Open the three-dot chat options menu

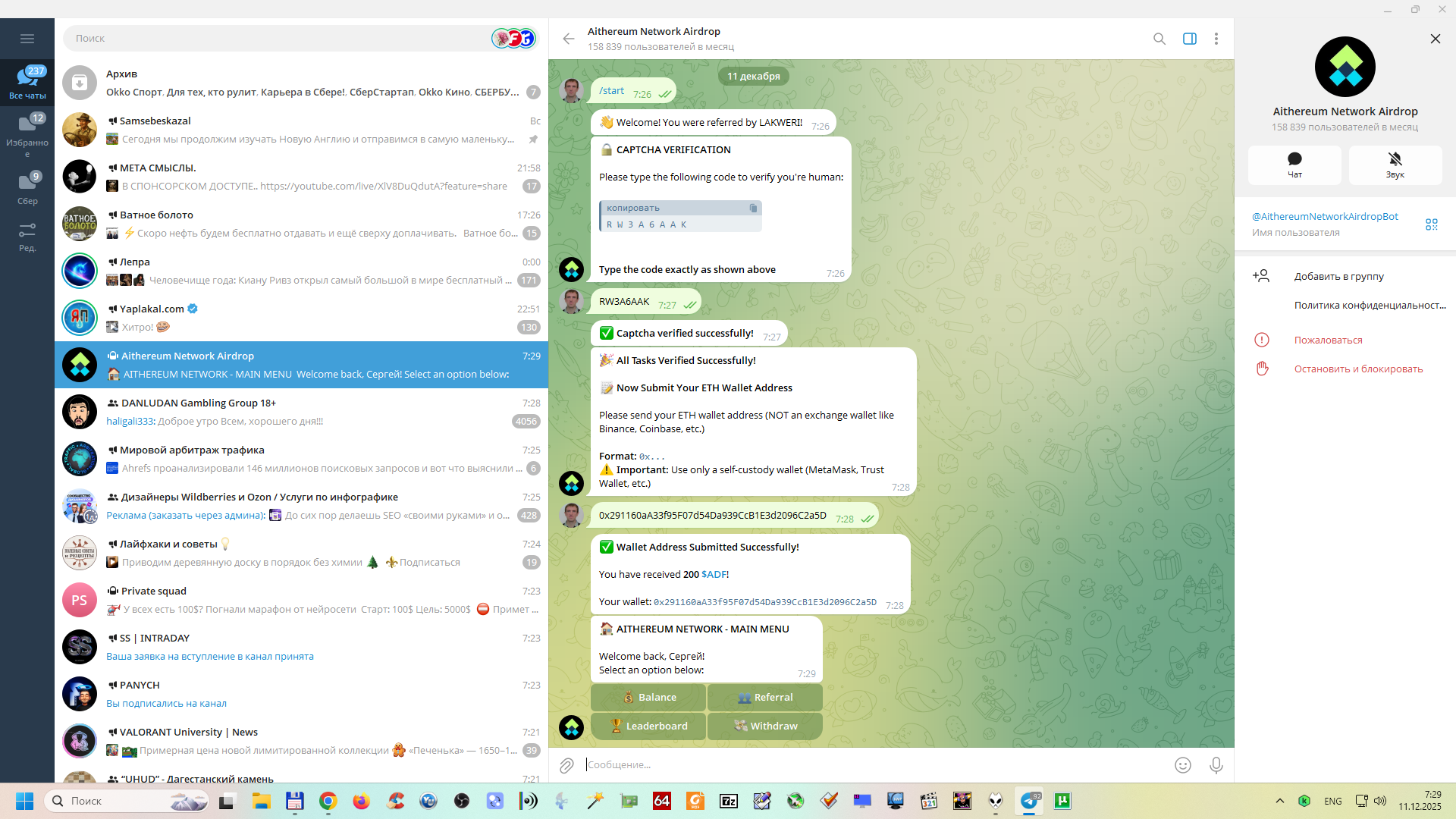1216,39
